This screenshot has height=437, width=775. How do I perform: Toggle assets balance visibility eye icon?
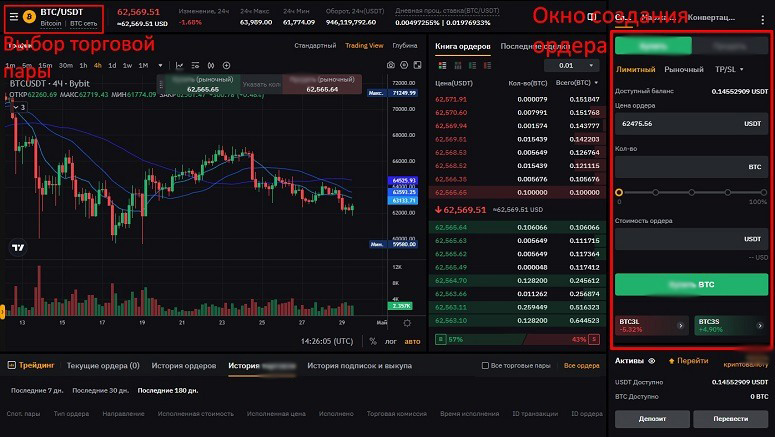651,360
